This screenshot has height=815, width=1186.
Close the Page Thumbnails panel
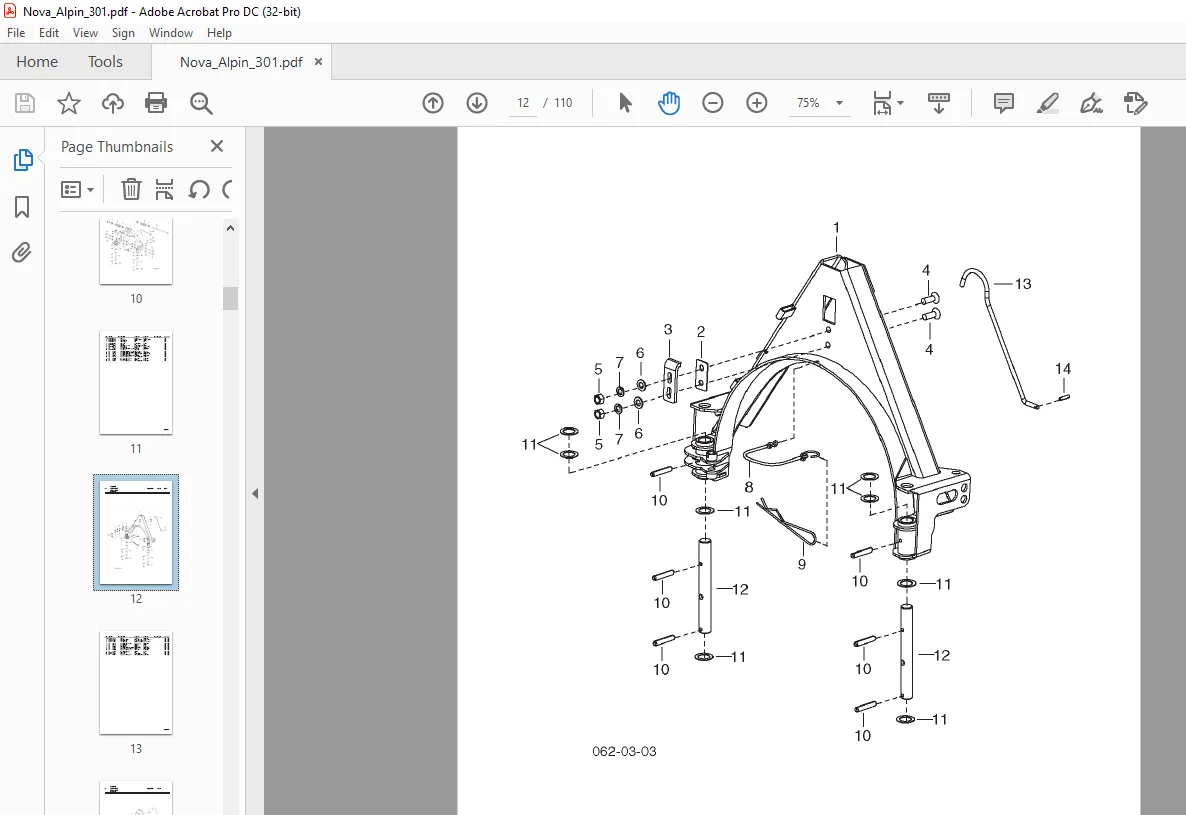coord(216,146)
